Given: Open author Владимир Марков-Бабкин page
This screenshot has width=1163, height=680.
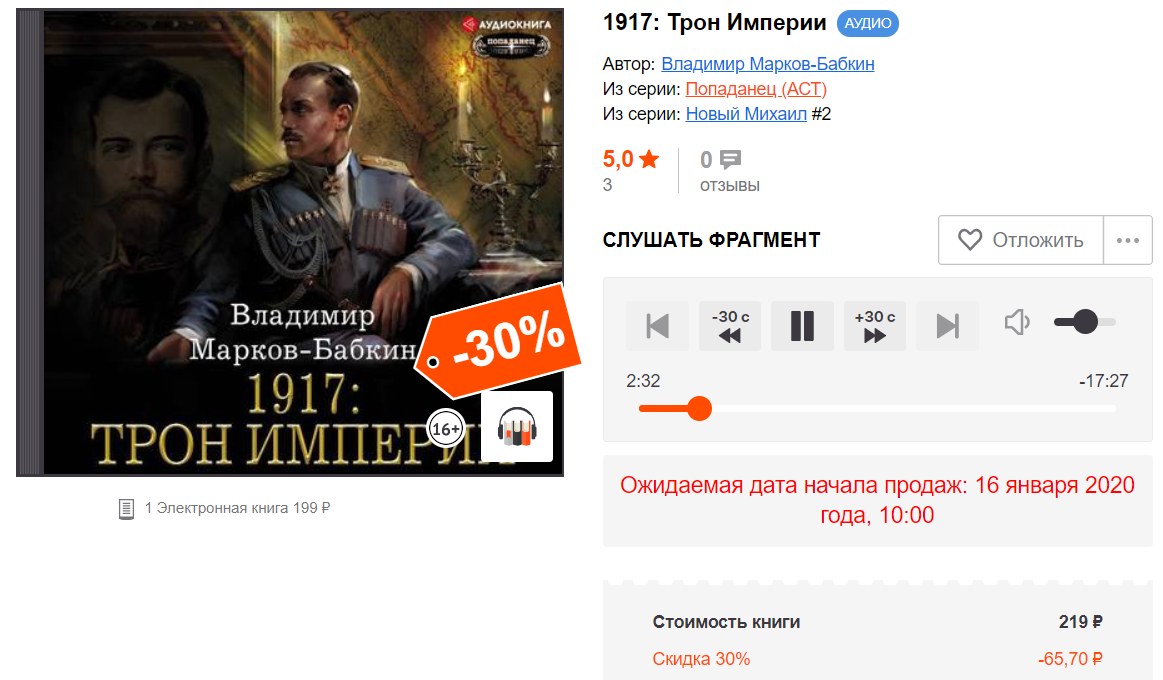Looking at the screenshot, I should point(768,64).
